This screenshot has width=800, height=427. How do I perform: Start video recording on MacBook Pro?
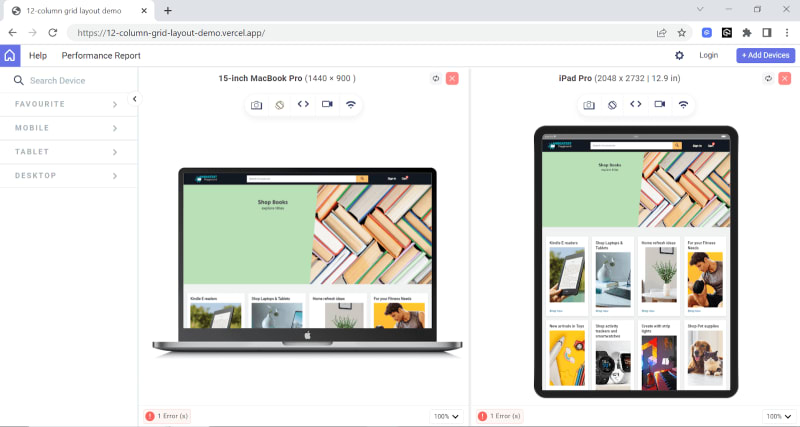(x=327, y=104)
